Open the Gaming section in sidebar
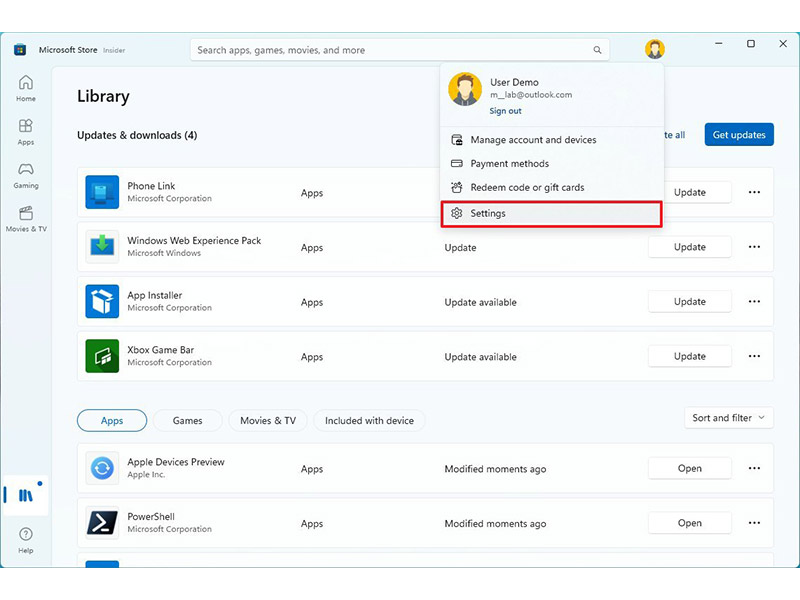 click(x=26, y=176)
